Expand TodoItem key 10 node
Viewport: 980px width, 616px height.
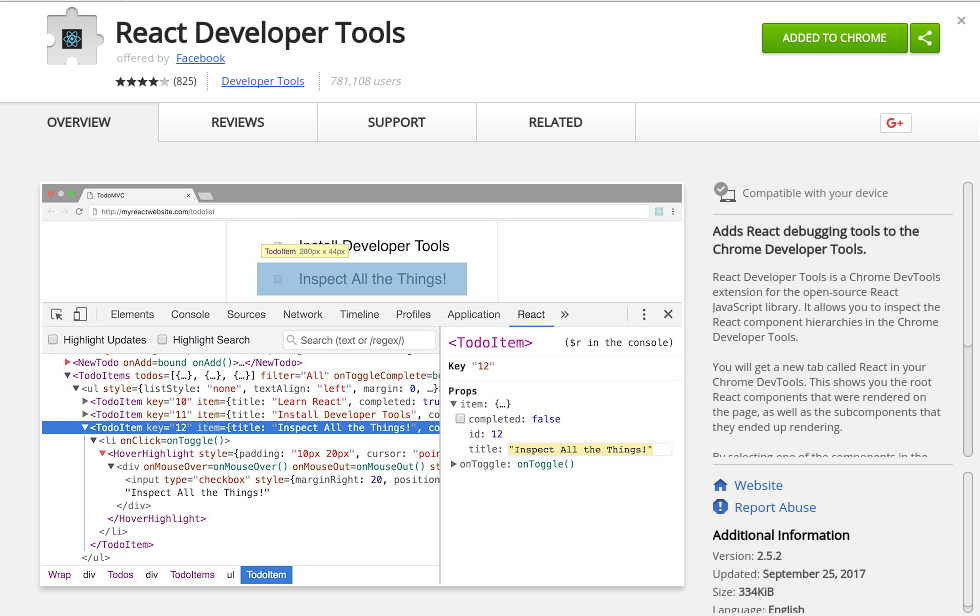tap(85, 402)
